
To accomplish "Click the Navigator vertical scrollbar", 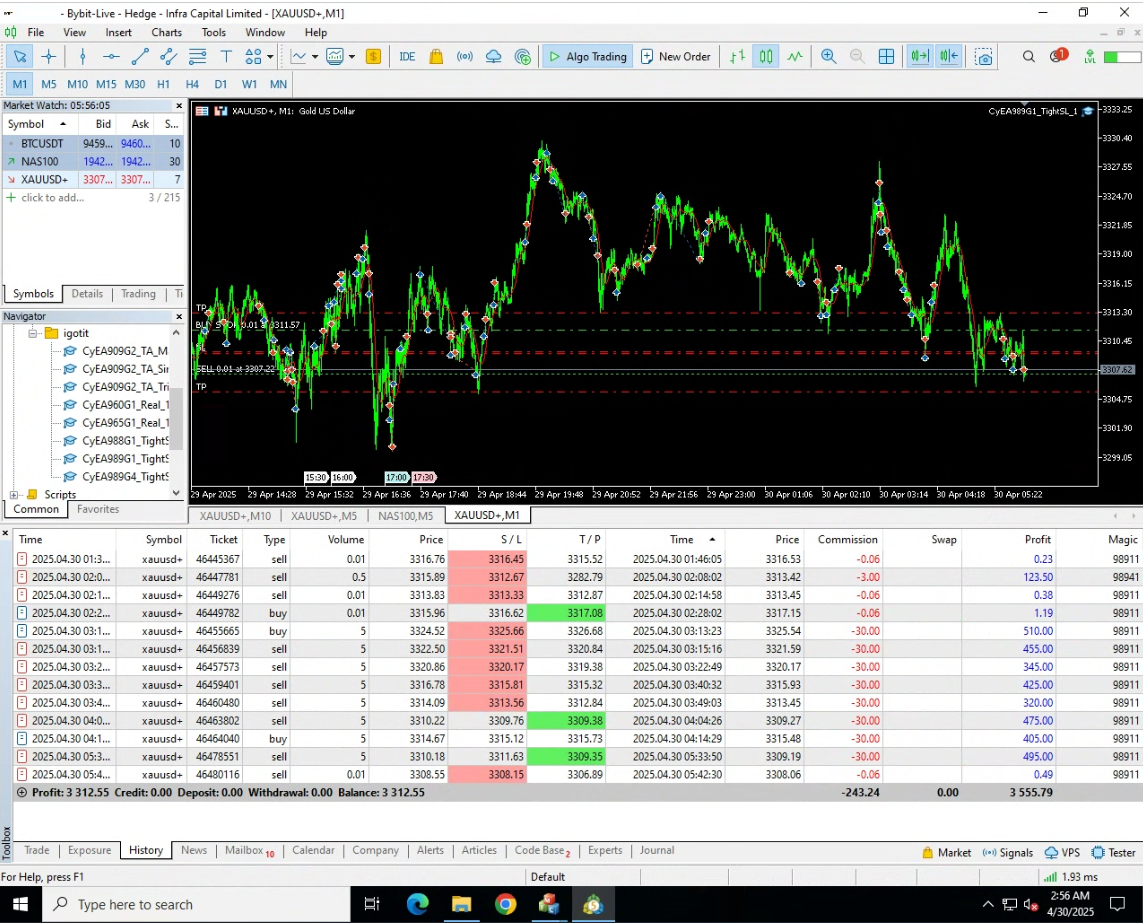I will point(176,421).
